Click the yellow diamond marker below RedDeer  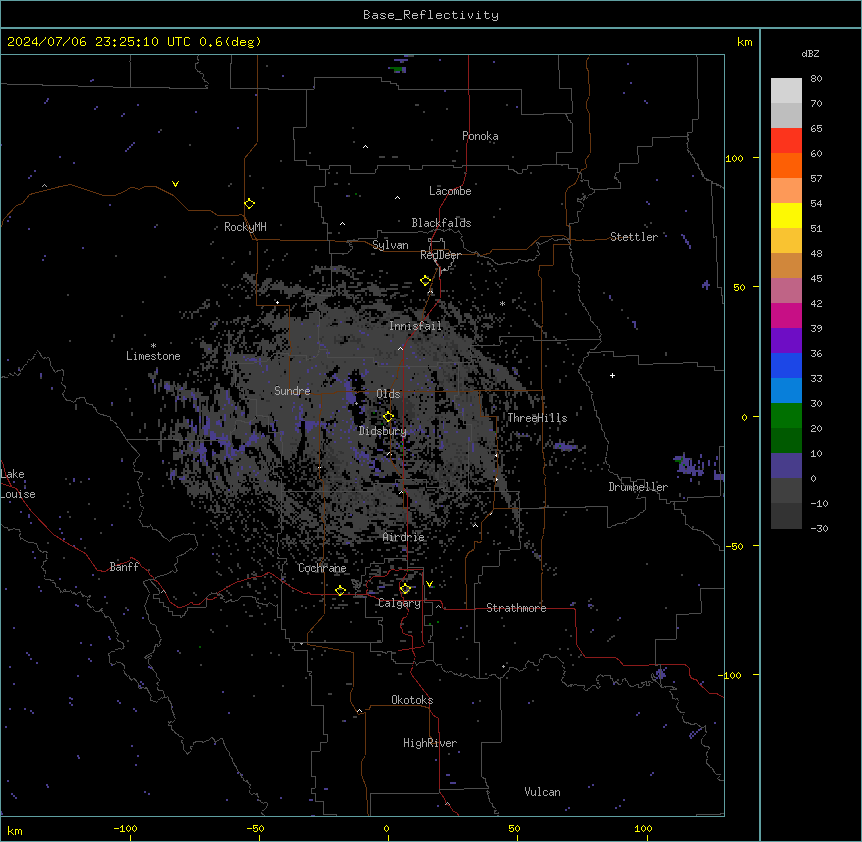tap(426, 280)
